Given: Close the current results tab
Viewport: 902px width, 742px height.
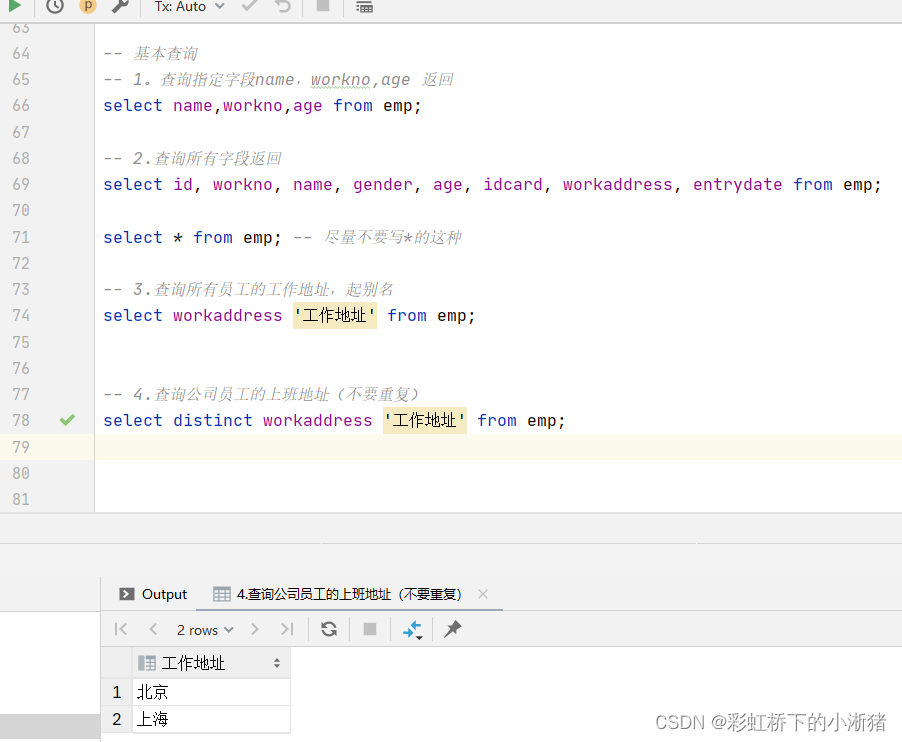Looking at the screenshot, I should 483,593.
